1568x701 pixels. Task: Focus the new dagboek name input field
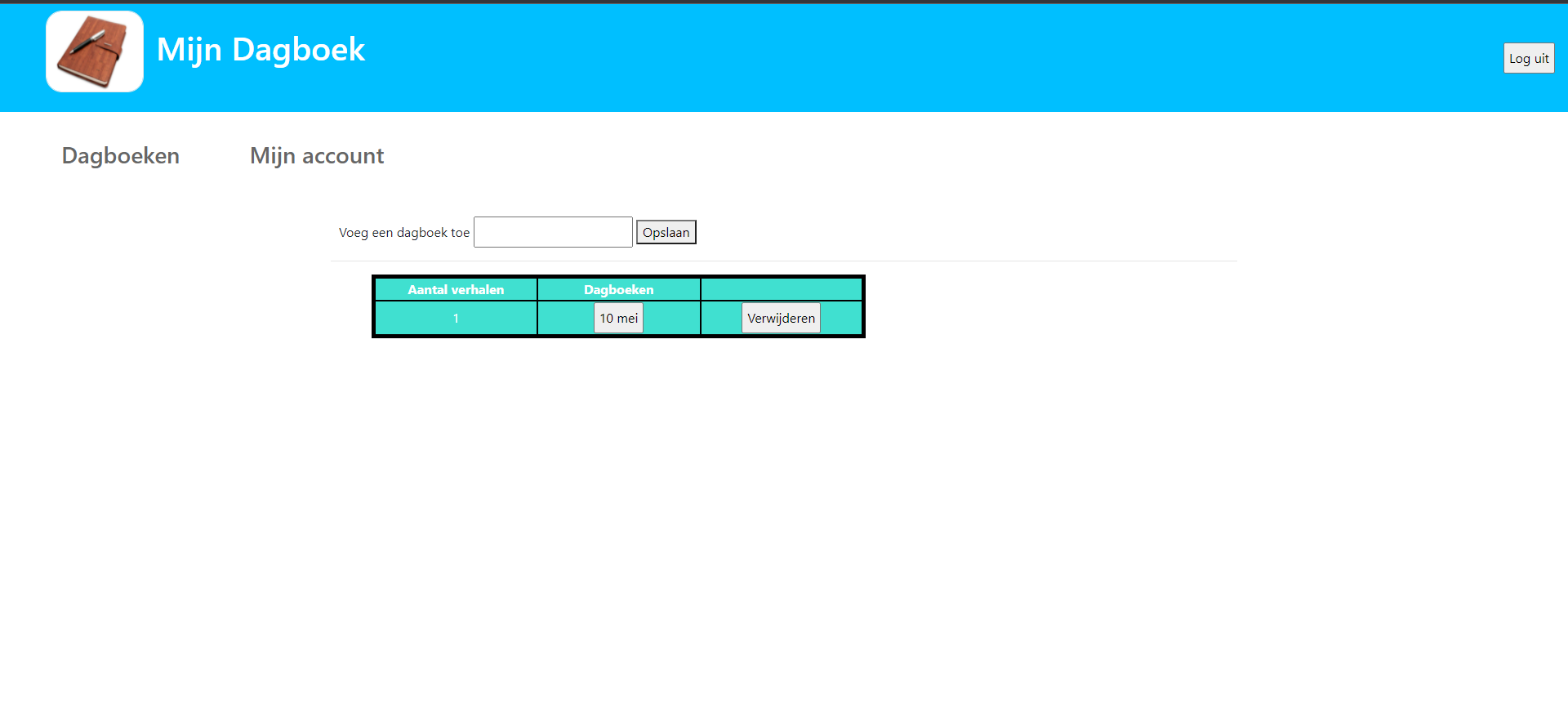(x=553, y=232)
